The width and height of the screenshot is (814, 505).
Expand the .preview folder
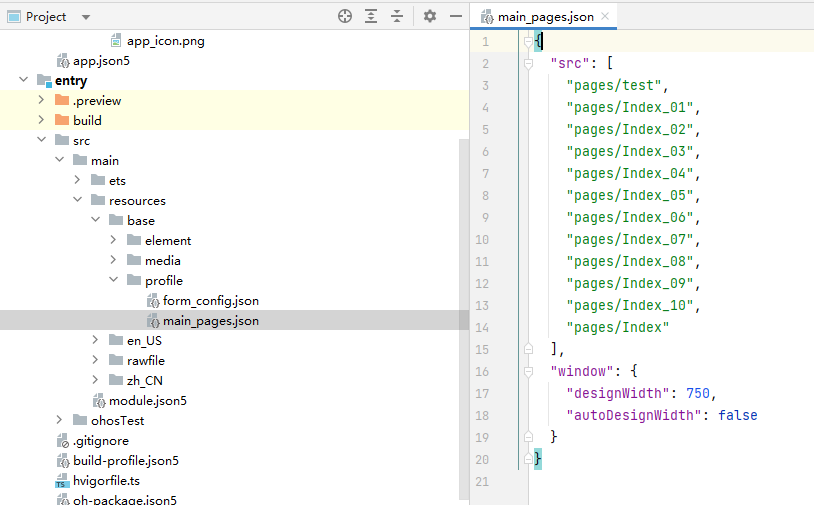[x=42, y=100]
